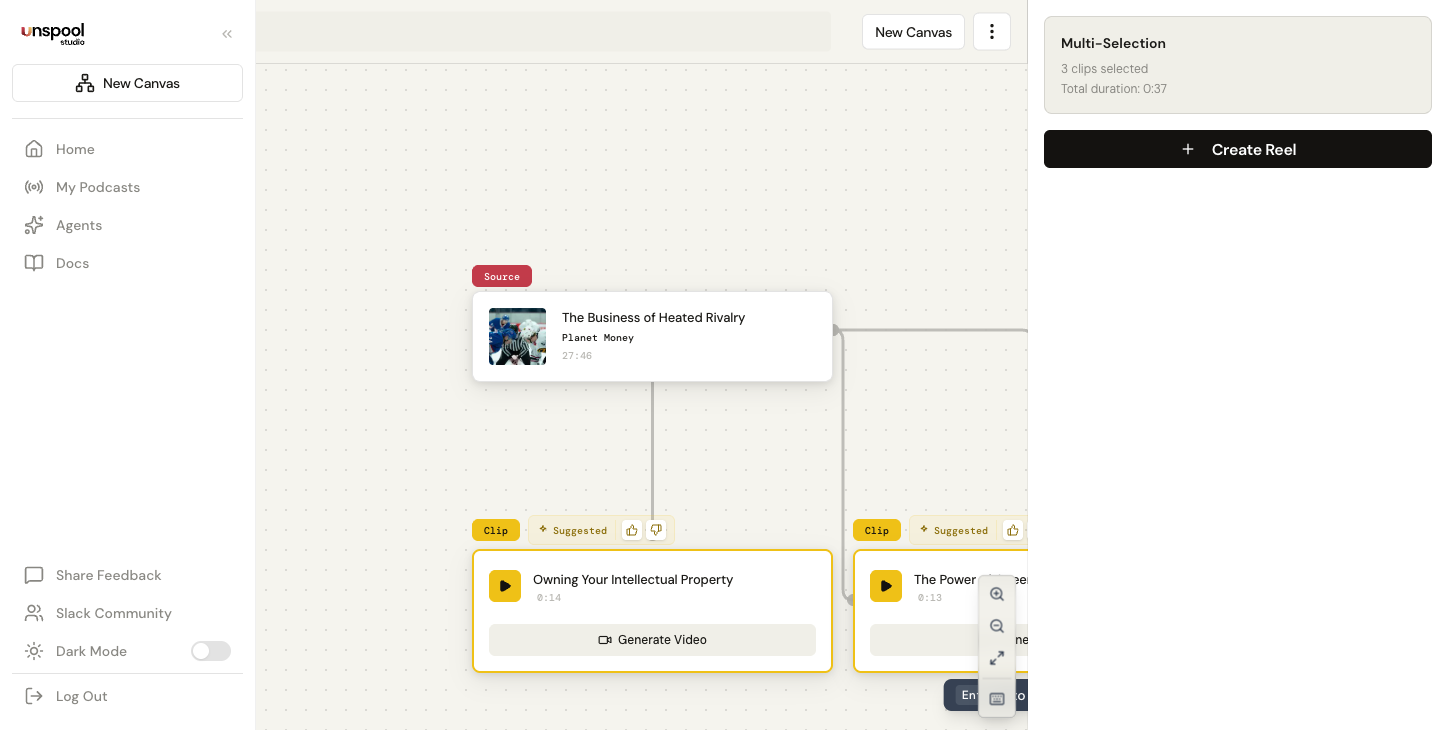The width and height of the screenshot is (1448, 730).
Task: Log out from the sidebar
Action: [81, 696]
